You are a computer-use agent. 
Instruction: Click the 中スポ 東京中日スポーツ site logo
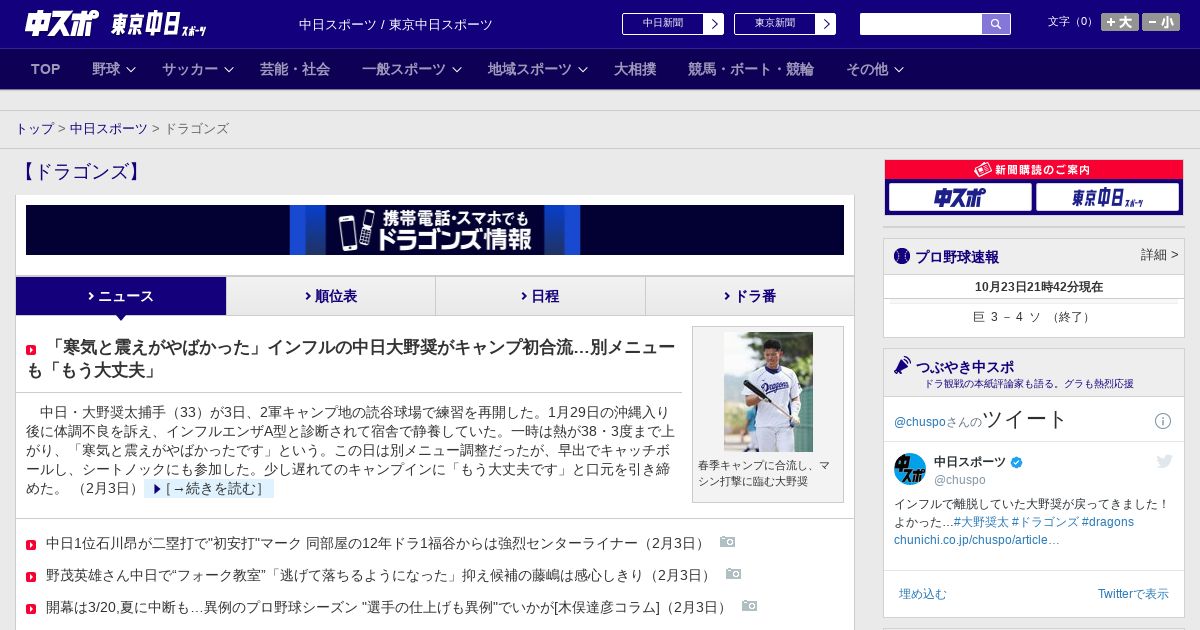(116, 24)
